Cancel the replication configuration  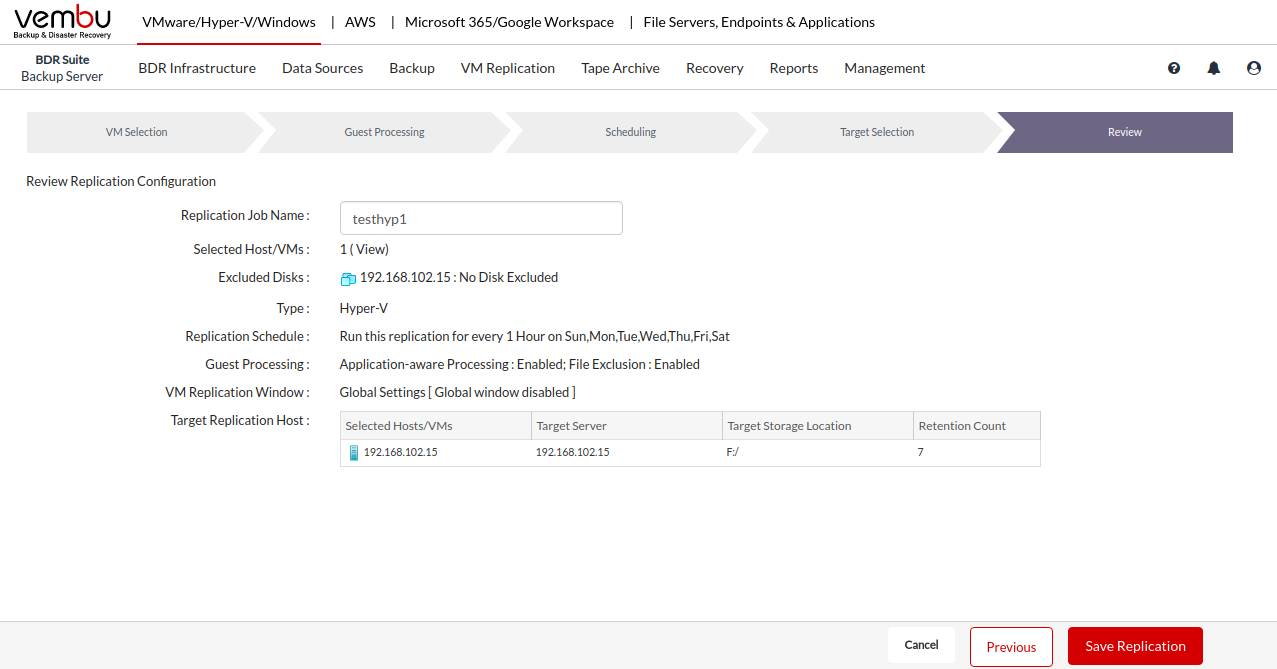pyautogui.click(x=921, y=645)
